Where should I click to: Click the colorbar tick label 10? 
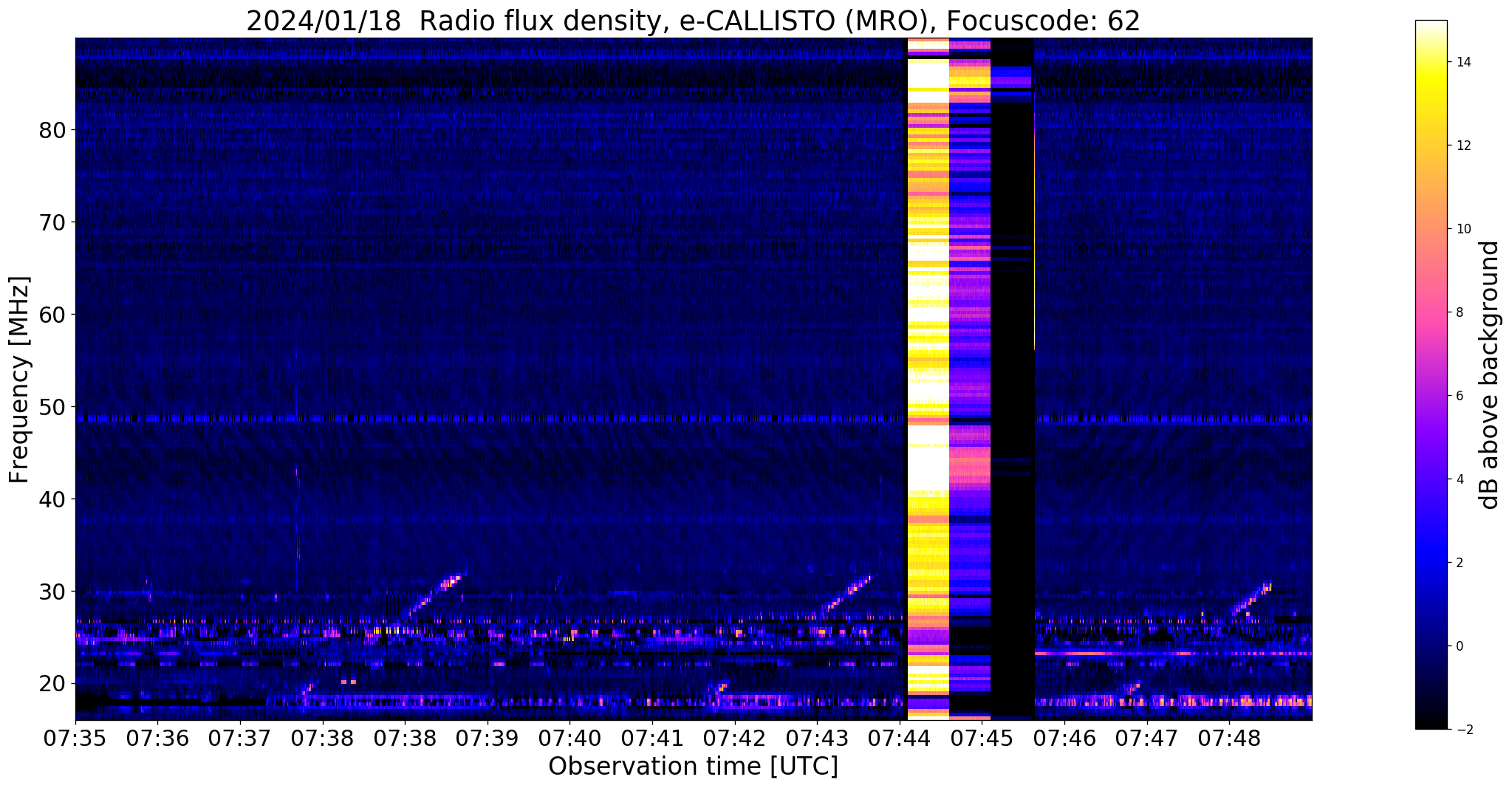coord(1463,229)
